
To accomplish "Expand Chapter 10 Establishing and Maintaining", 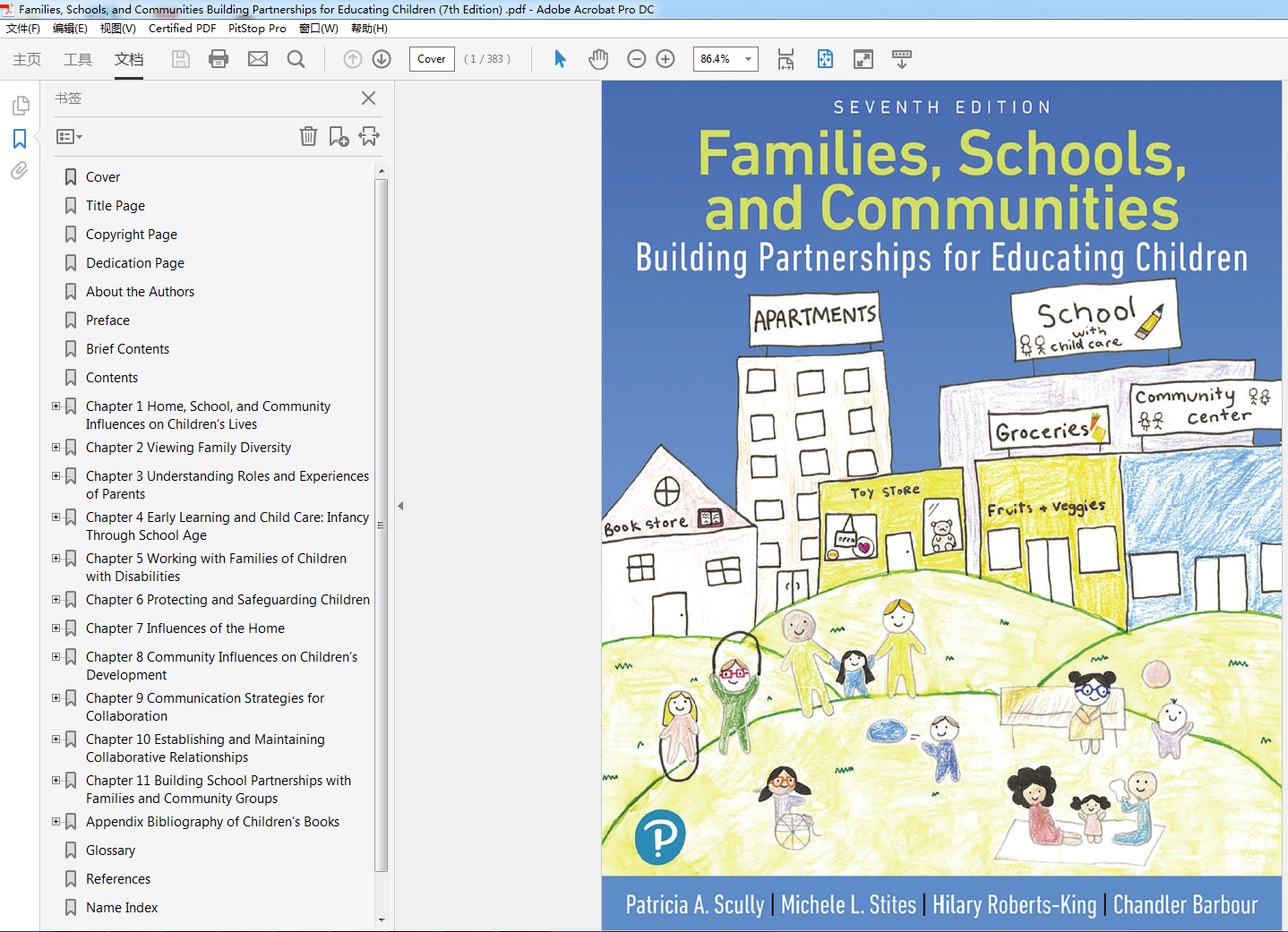I will 56,740.
